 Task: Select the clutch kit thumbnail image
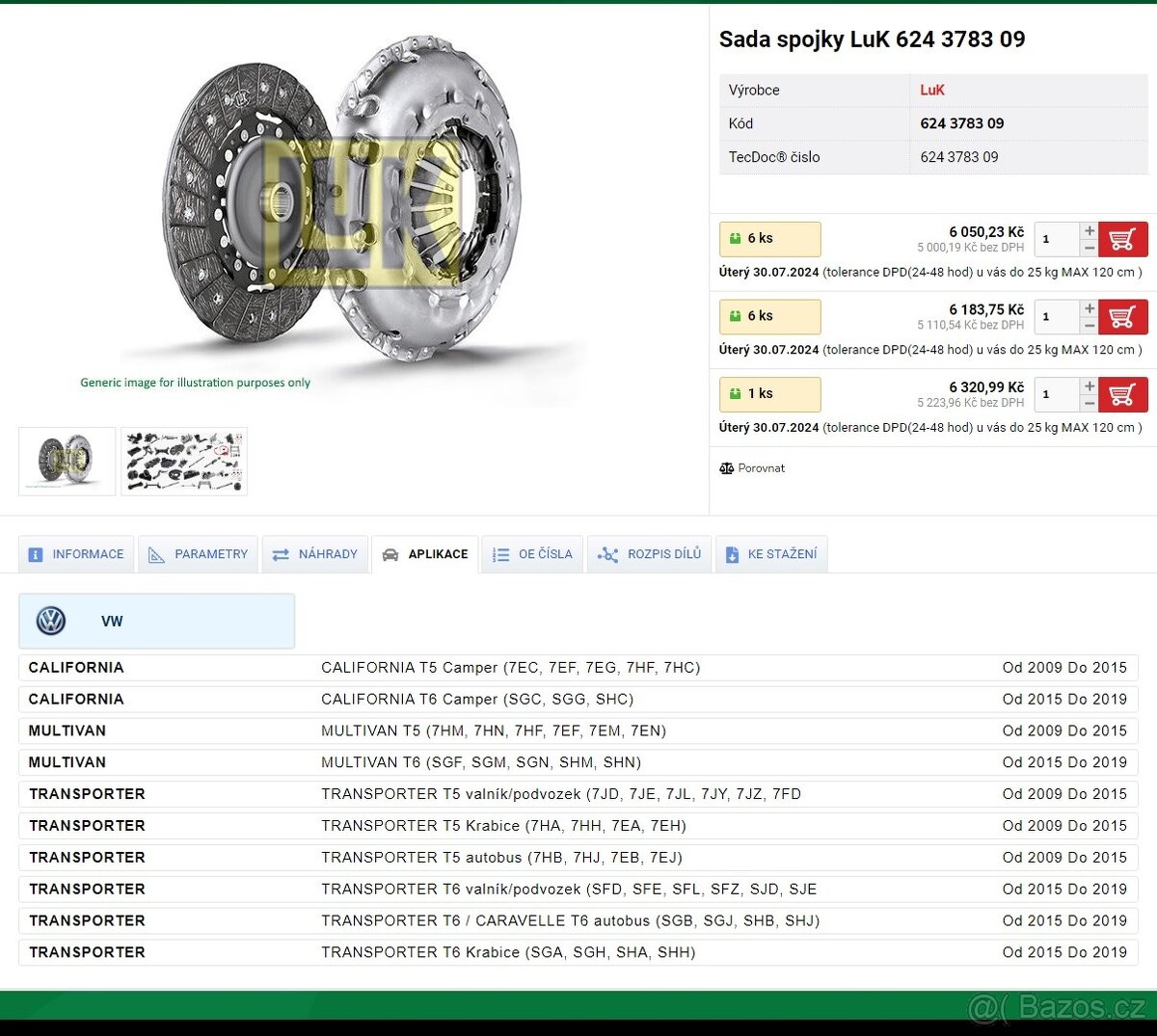(67, 462)
